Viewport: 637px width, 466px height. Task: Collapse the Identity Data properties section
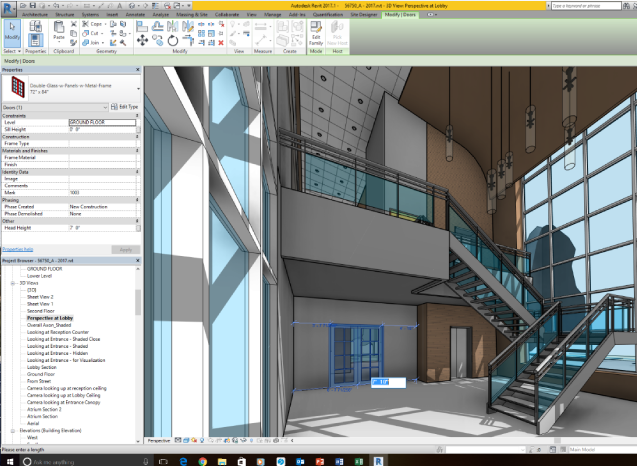(x=137, y=172)
